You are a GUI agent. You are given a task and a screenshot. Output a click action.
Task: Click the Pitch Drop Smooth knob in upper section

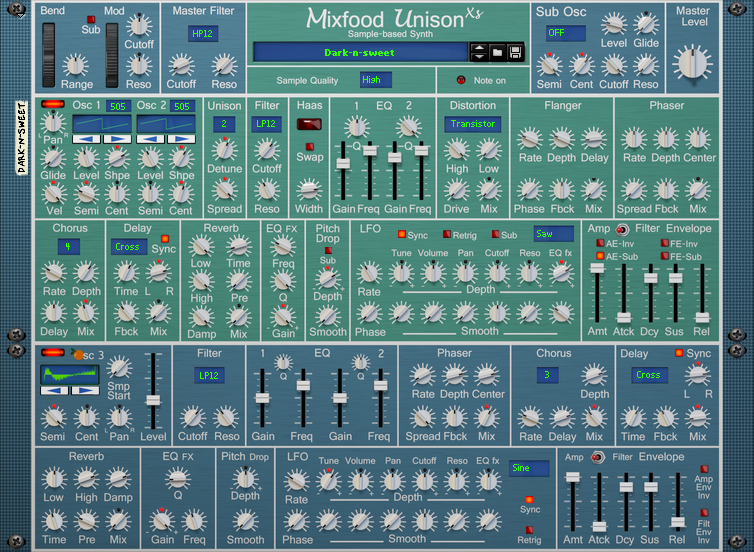[x=328, y=315]
